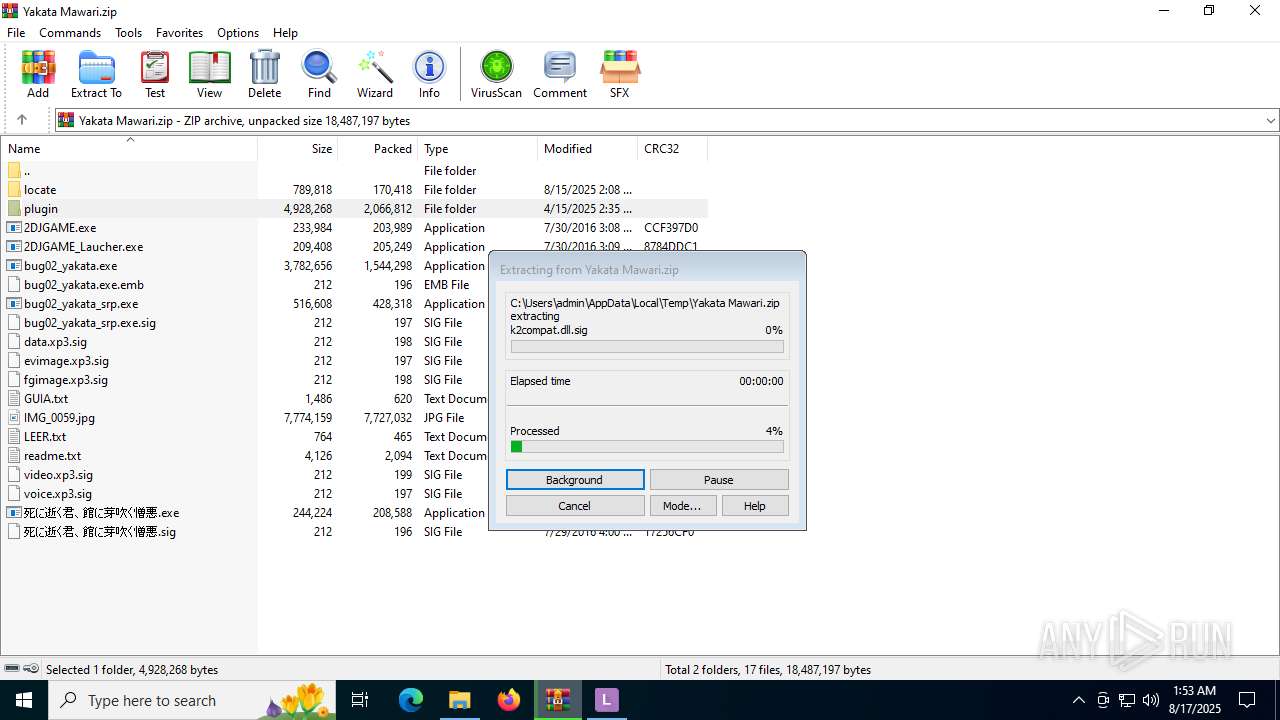Select evimage.xp3.sig file
1280x720 pixels.
point(67,361)
